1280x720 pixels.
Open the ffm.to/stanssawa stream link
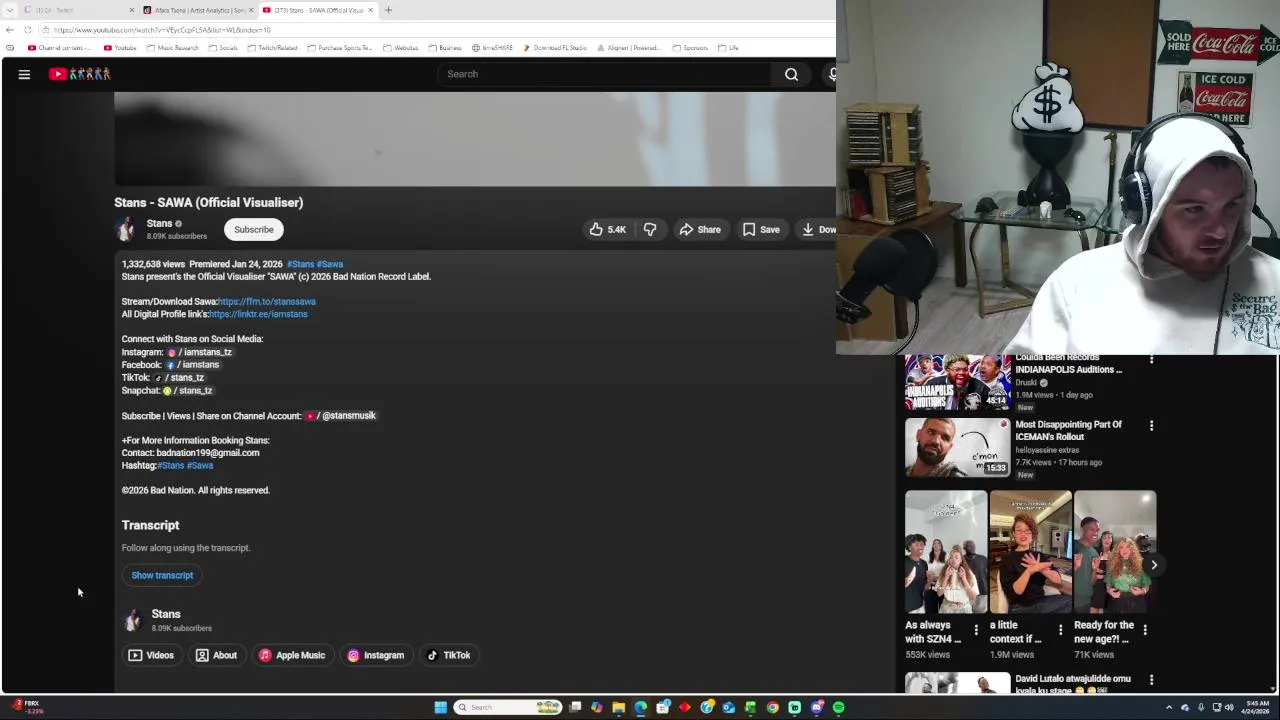pyautogui.click(x=267, y=301)
